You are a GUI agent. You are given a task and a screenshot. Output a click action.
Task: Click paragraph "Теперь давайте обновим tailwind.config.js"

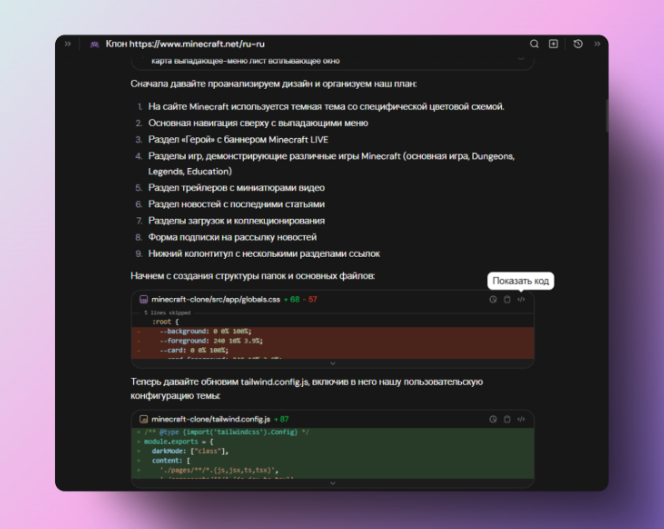click(307, 389)
